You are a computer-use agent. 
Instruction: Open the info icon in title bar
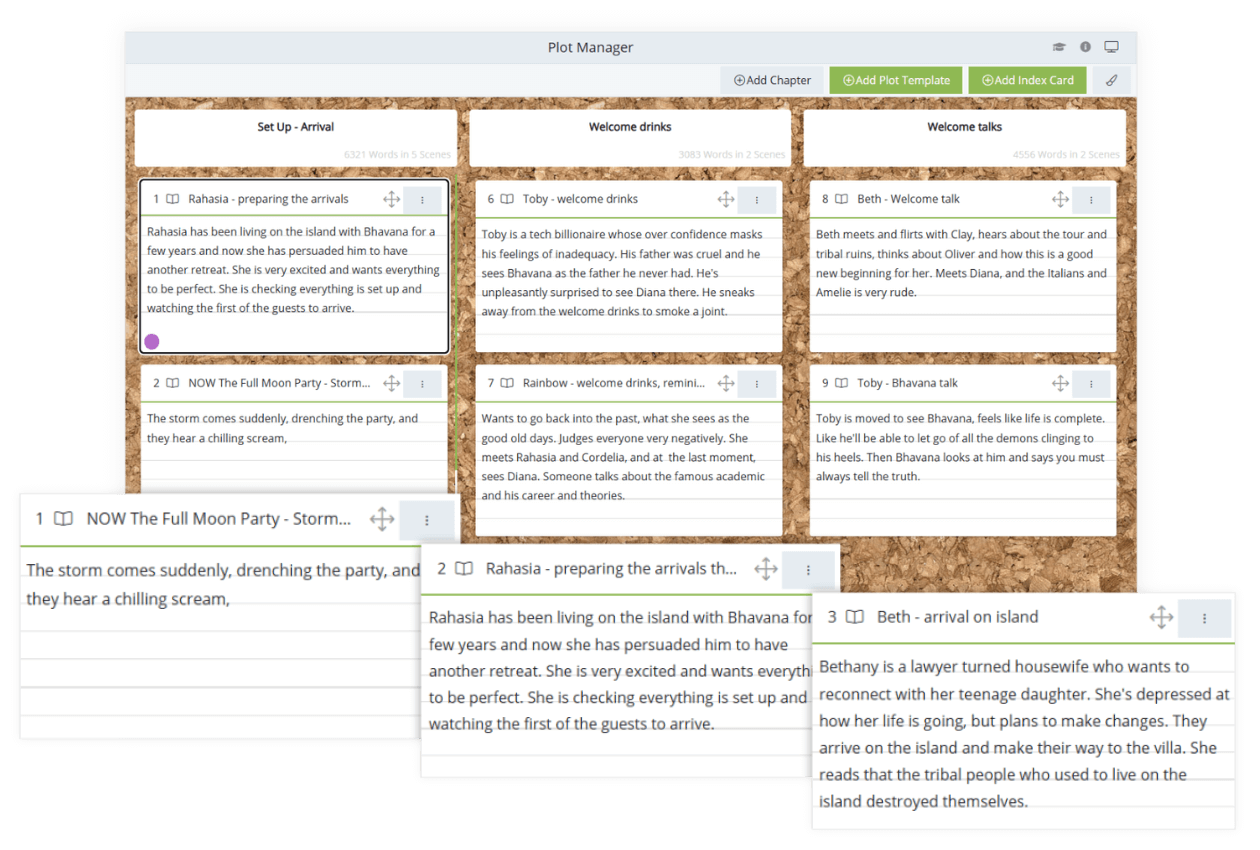pos(1085,47)
